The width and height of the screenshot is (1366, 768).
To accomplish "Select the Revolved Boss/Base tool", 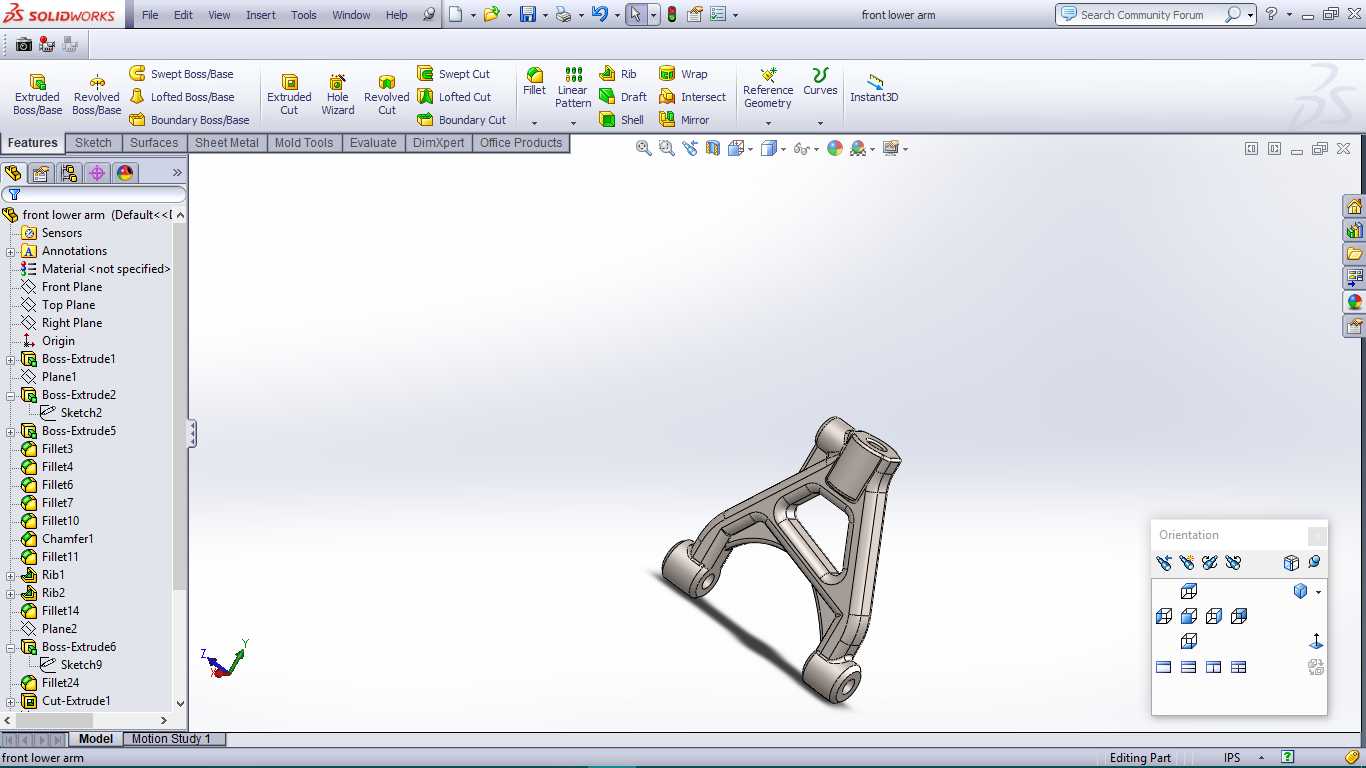I will click(x=97, y=95).
